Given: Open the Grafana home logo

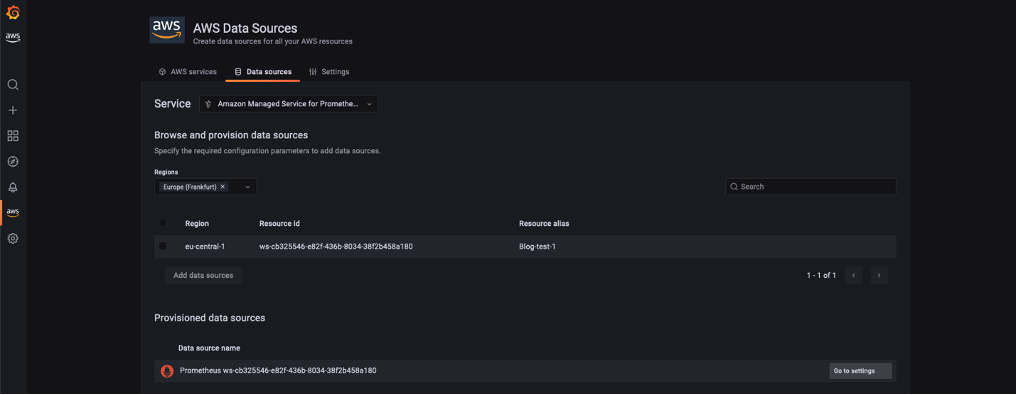Looking at the screenshot, I should [x=12, y=12].
